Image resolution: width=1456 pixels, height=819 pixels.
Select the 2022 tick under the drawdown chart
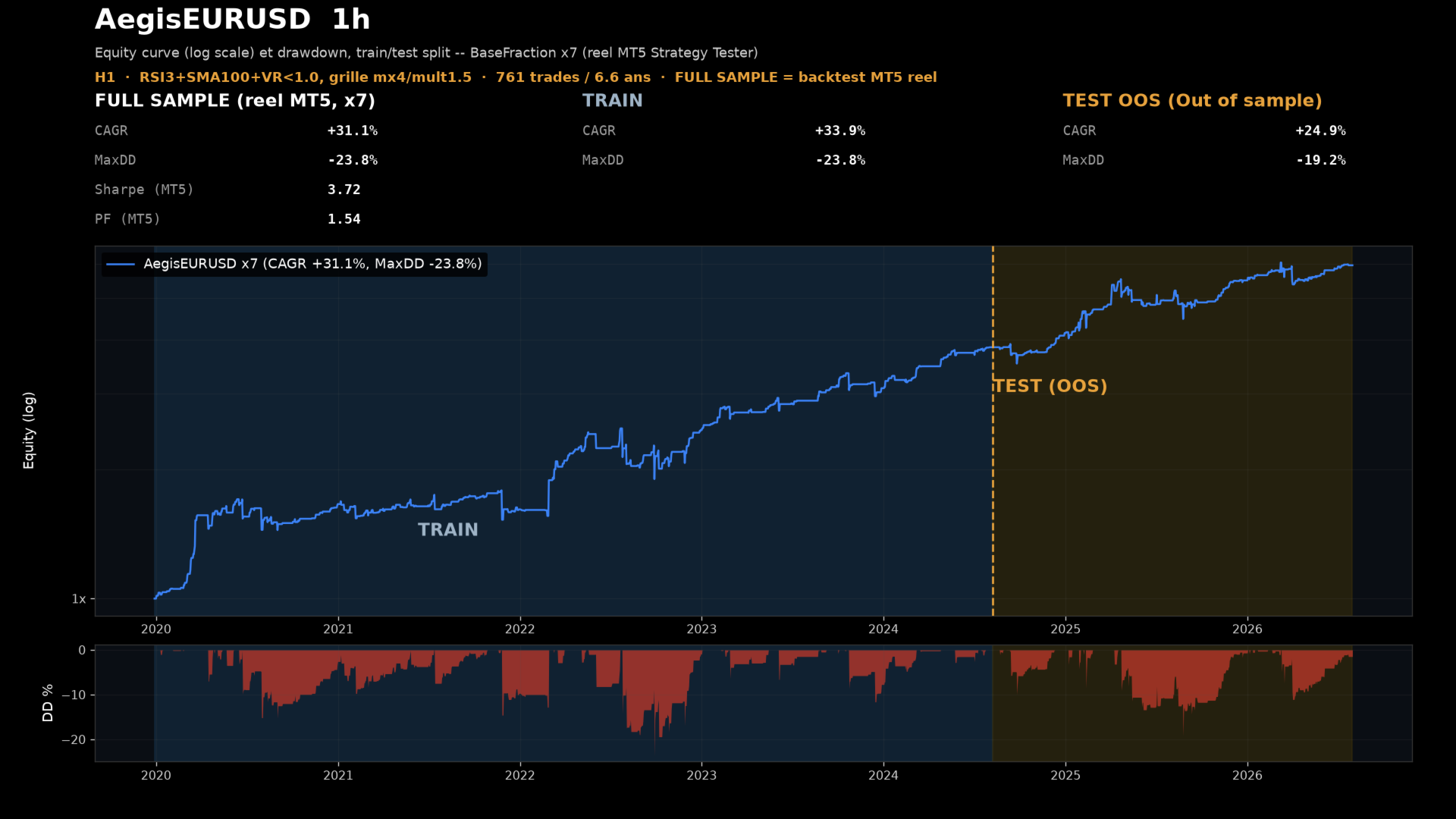pos(520,775)
